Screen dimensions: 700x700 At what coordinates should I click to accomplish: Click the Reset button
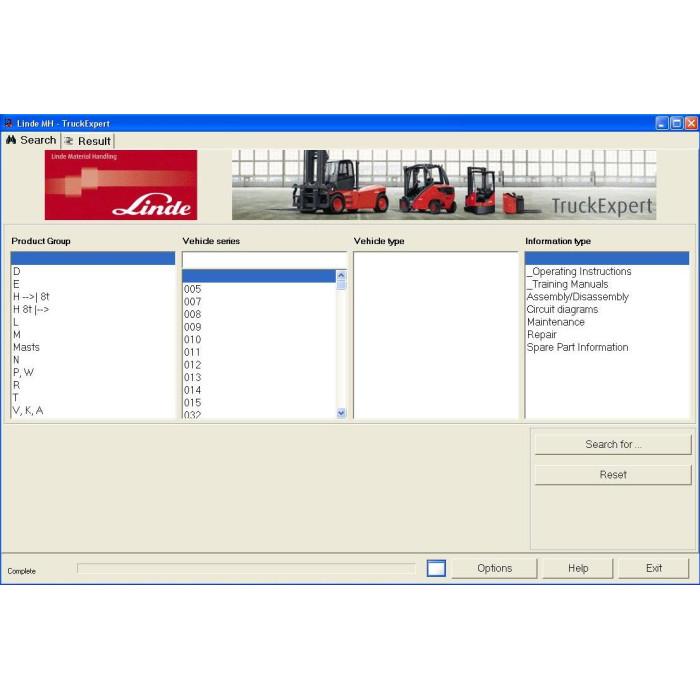point(613,475)
